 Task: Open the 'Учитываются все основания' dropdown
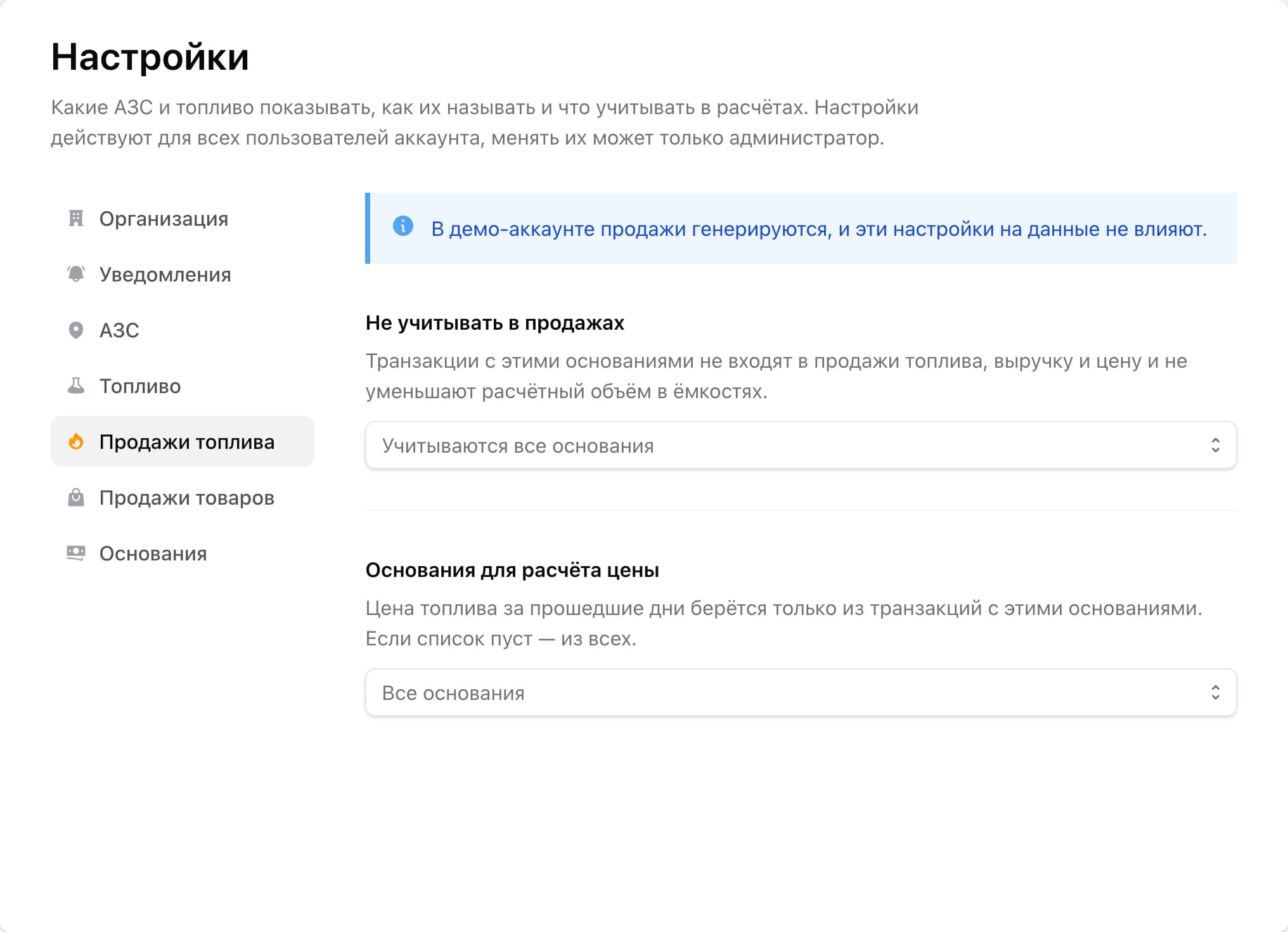(x=801, y=446)
